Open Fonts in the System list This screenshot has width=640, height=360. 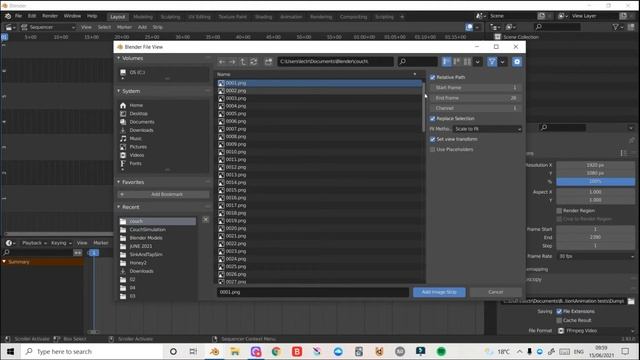point(136,163)
